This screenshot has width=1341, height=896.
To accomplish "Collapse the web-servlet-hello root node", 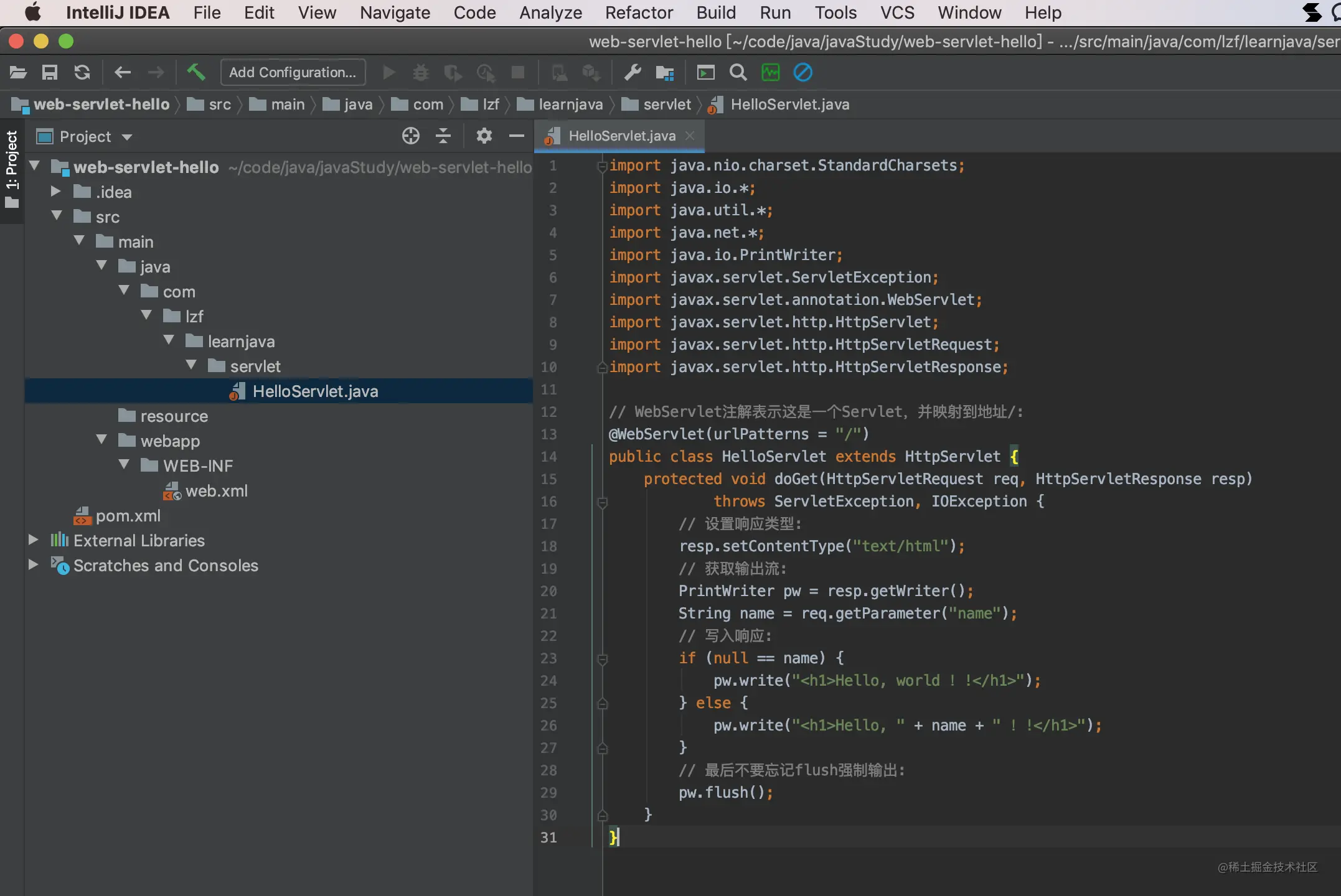I will (35, 166).
